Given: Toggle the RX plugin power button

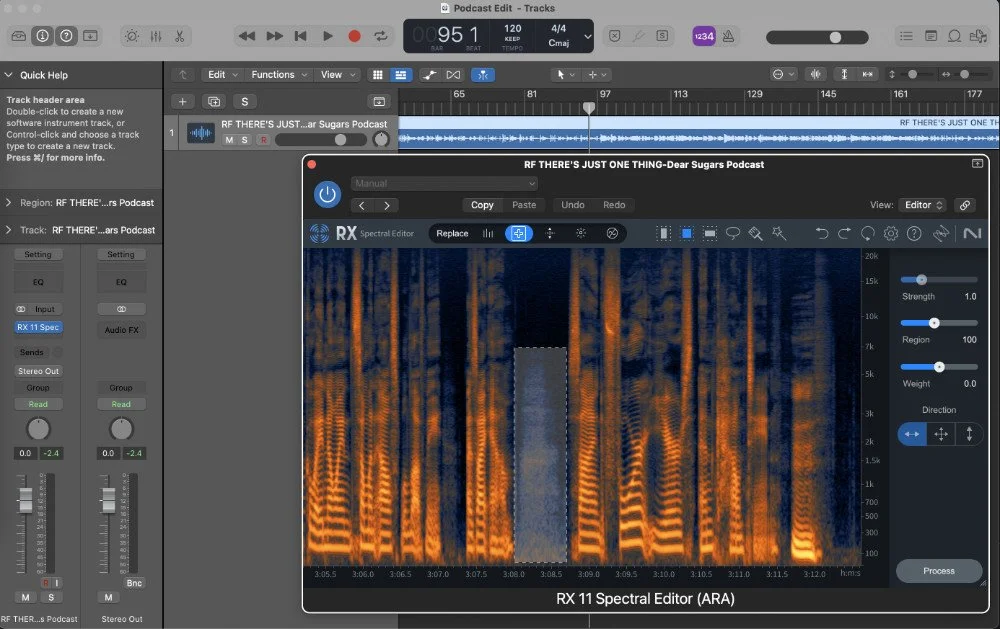Looking at the screenshot, I should [327, 194].
